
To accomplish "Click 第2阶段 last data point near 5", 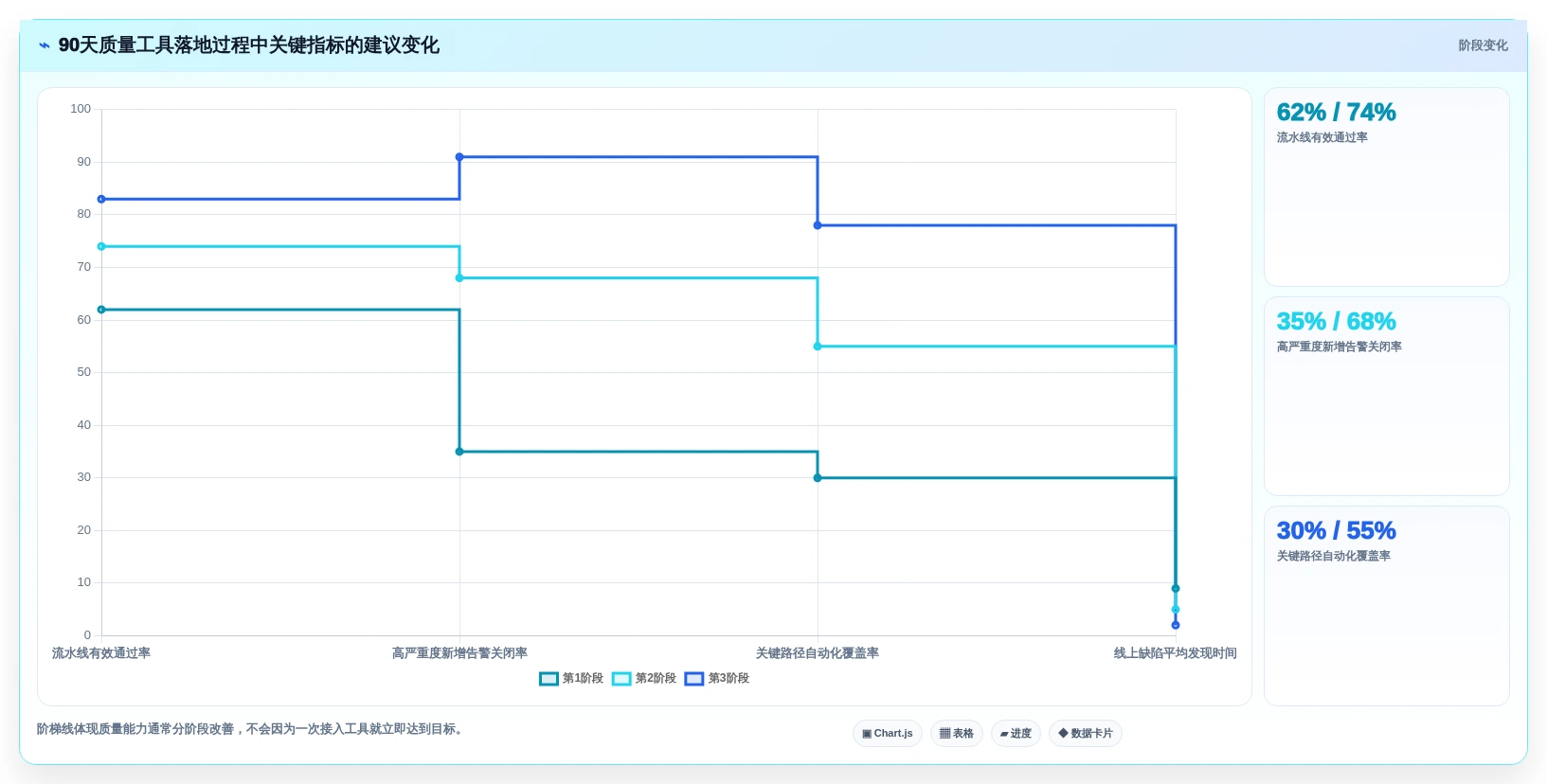I will [1176, 610].
